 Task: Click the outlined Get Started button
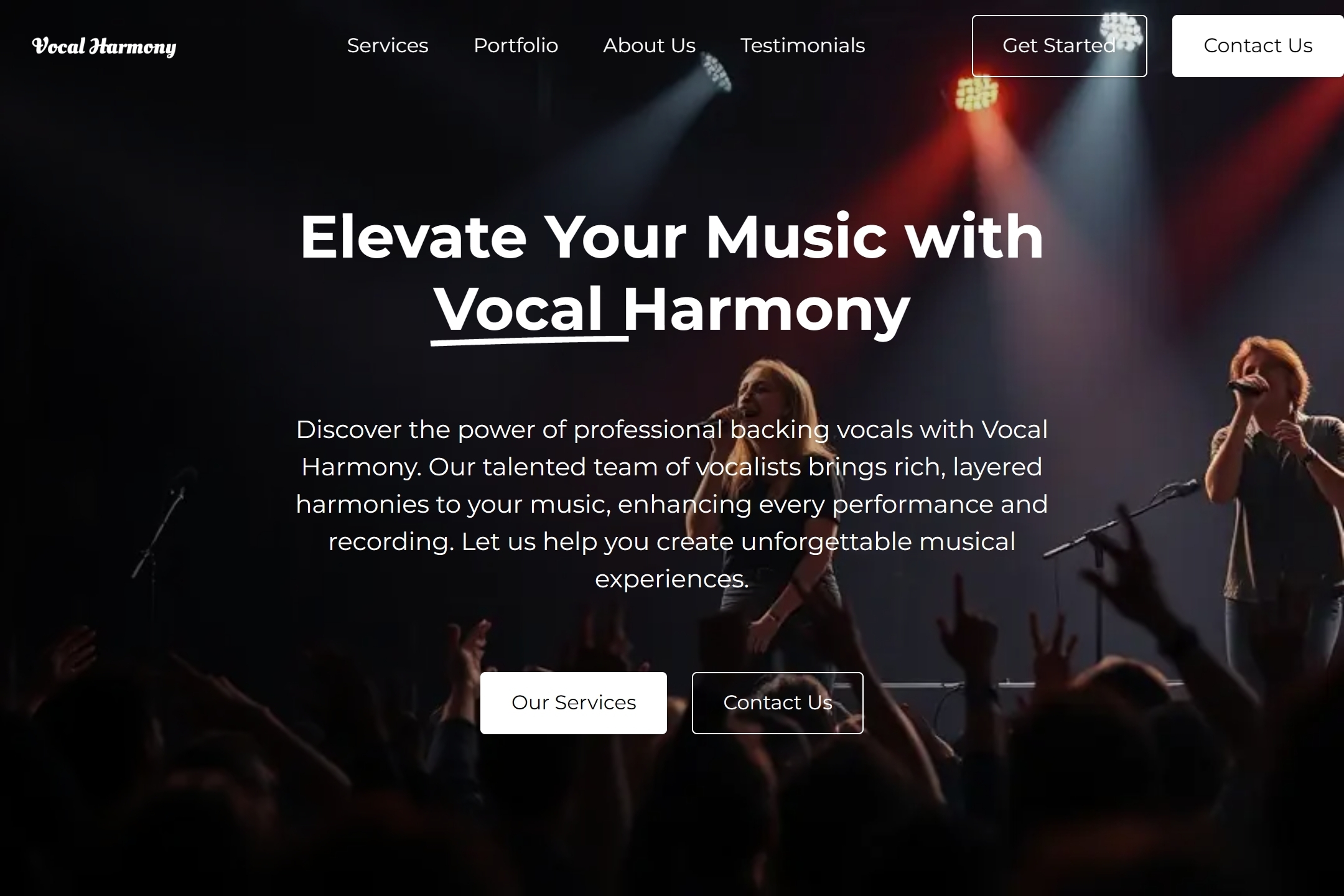click(1059, 46)
